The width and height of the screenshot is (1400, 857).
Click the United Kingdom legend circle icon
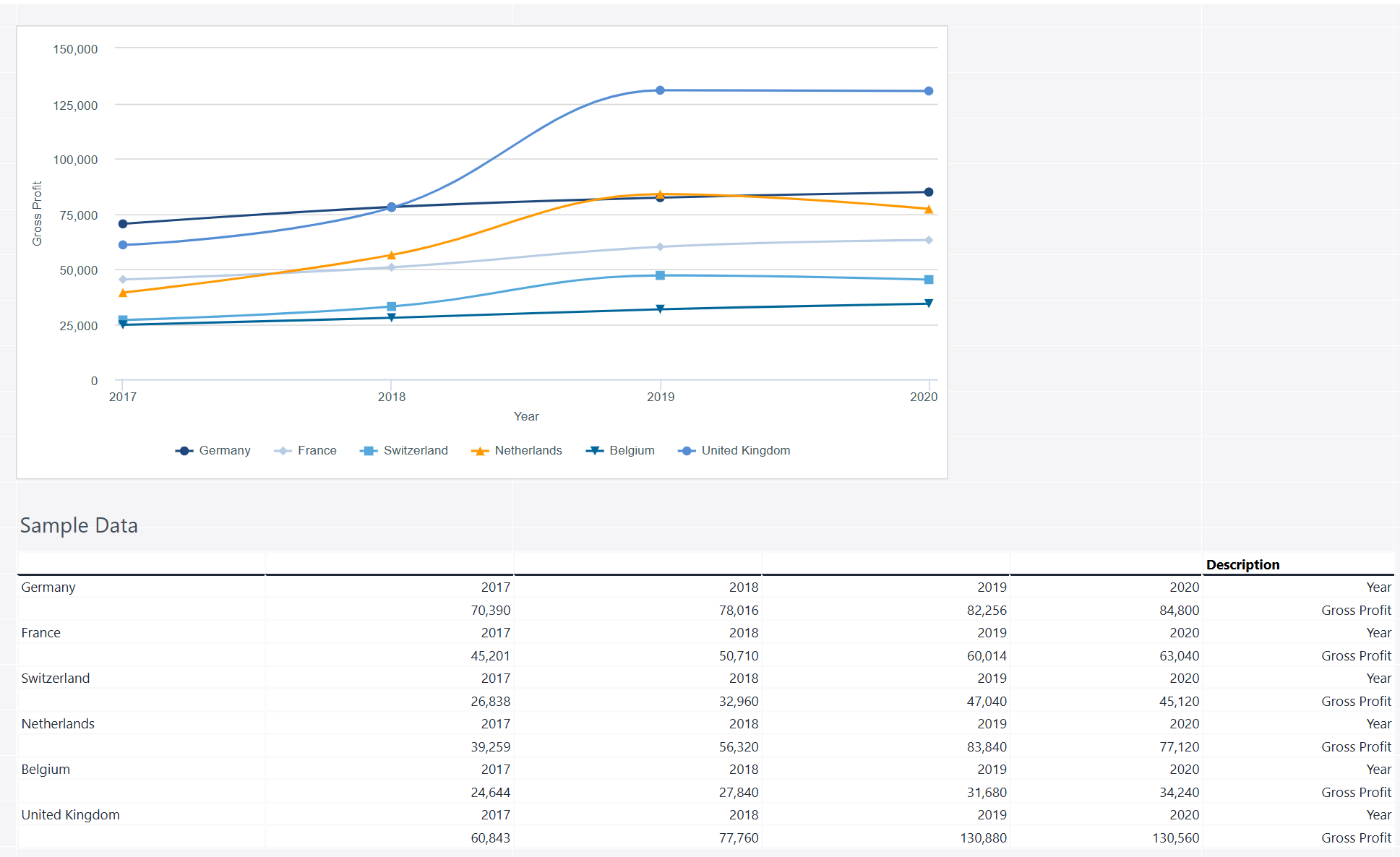(687, 451)
